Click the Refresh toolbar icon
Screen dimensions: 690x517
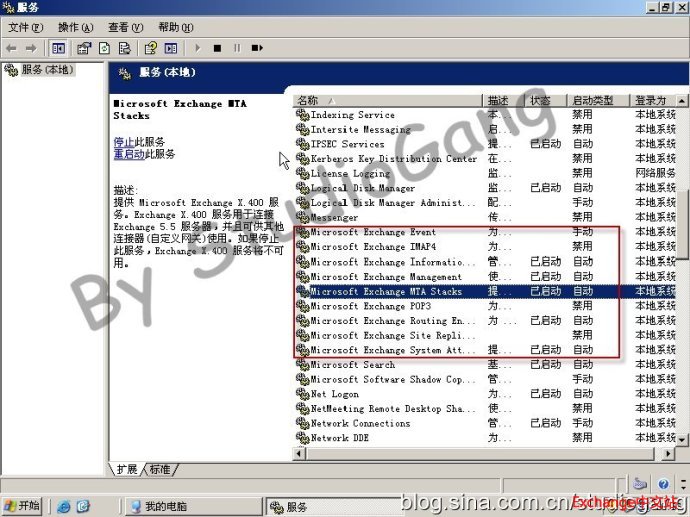point(104,47)
